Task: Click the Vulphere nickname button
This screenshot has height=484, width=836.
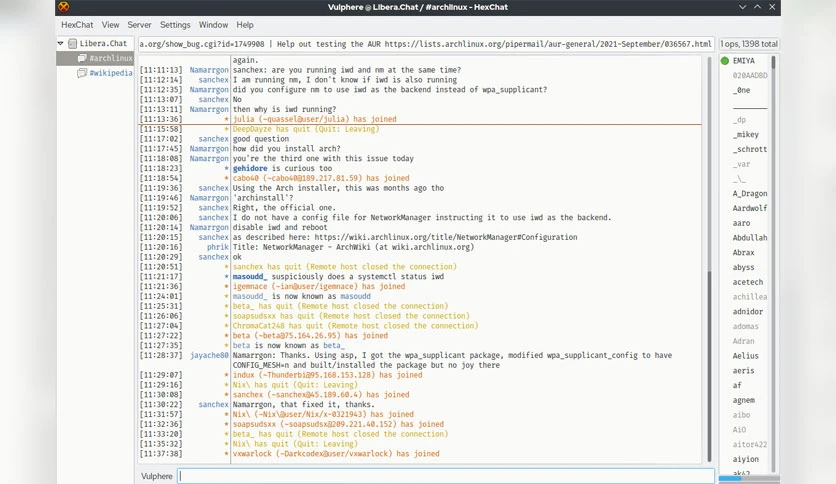Action: tap(157, 476)
